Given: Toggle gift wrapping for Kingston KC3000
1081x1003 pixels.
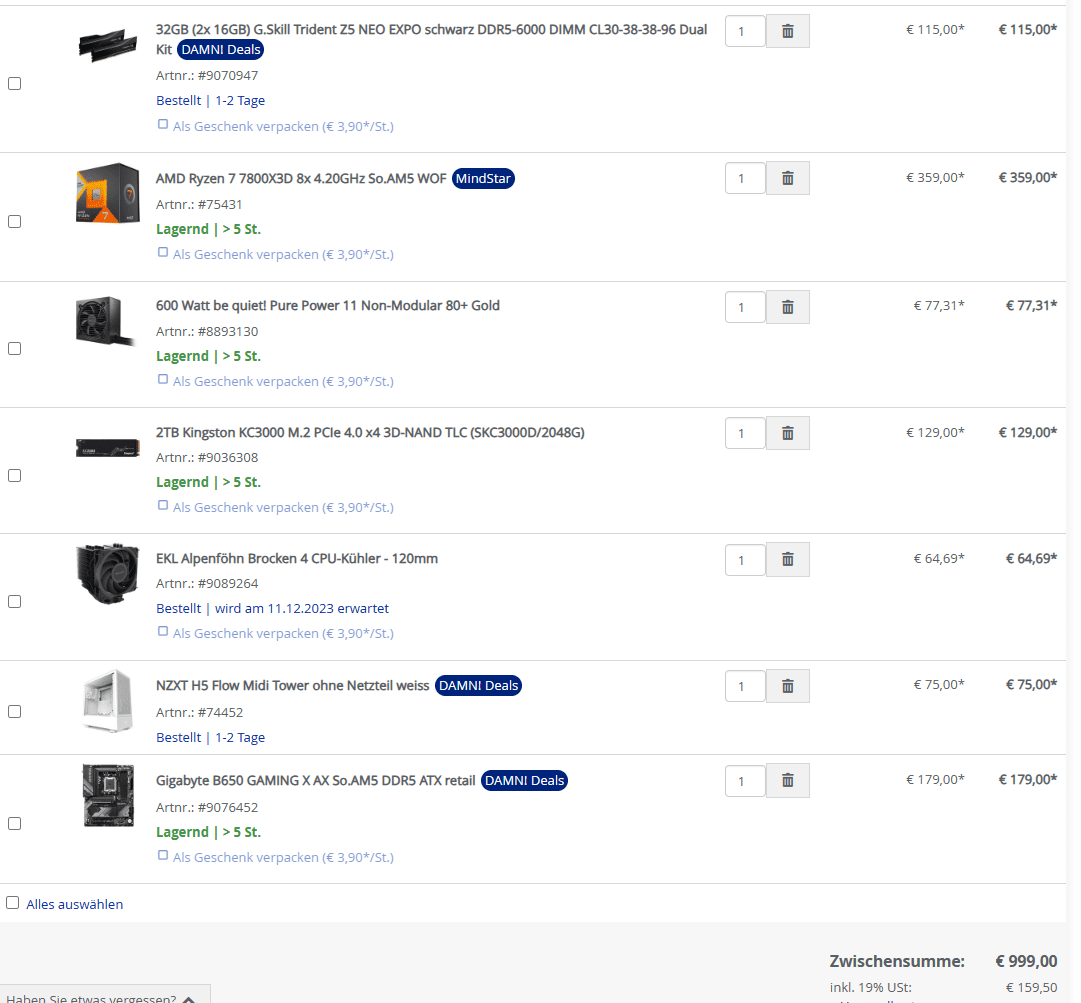Looking at the screenshot, I should pyautogui.click(x=163, y=505).
